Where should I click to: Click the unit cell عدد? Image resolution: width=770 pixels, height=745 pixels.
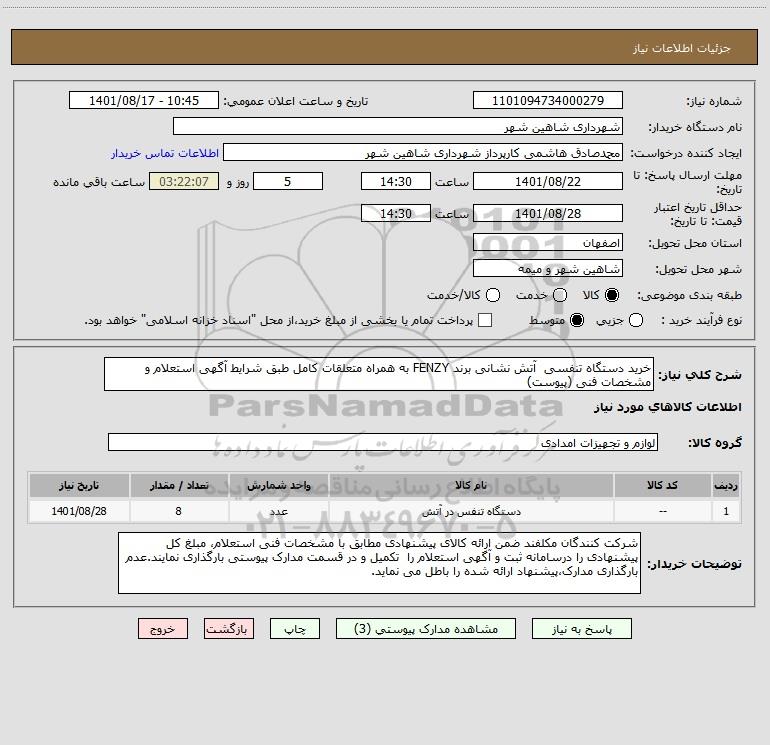click(x=279, y=511)
